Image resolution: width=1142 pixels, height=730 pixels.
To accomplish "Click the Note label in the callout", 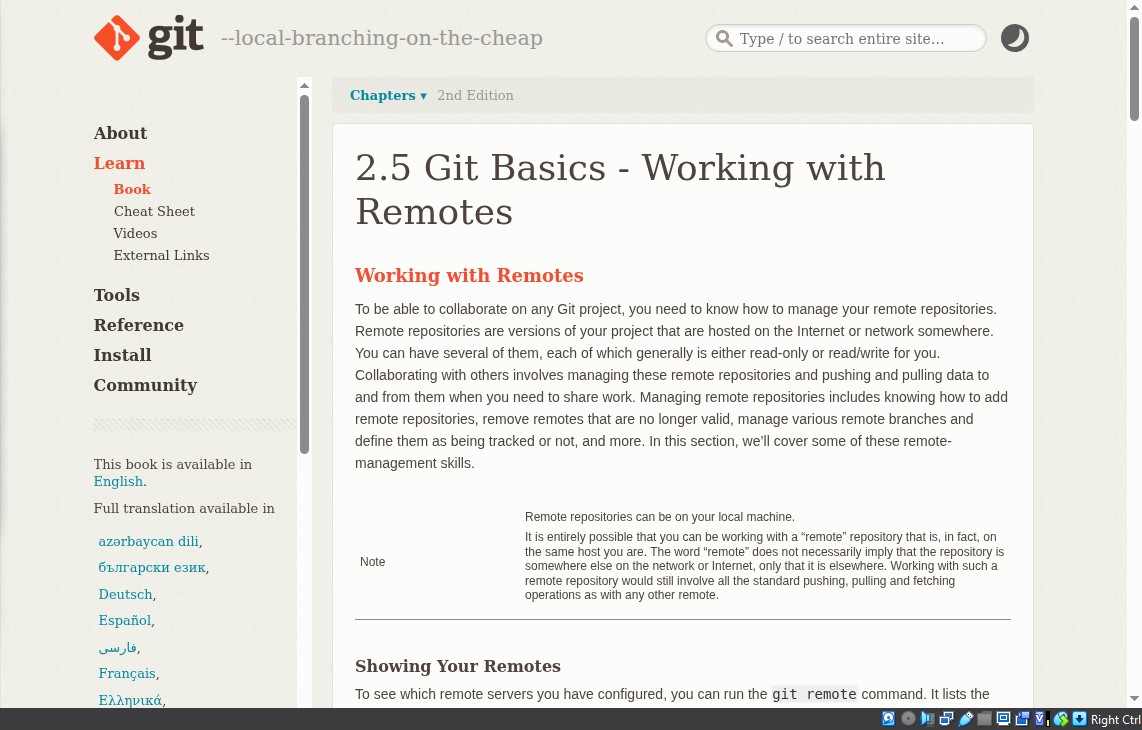I will [372, 562].
